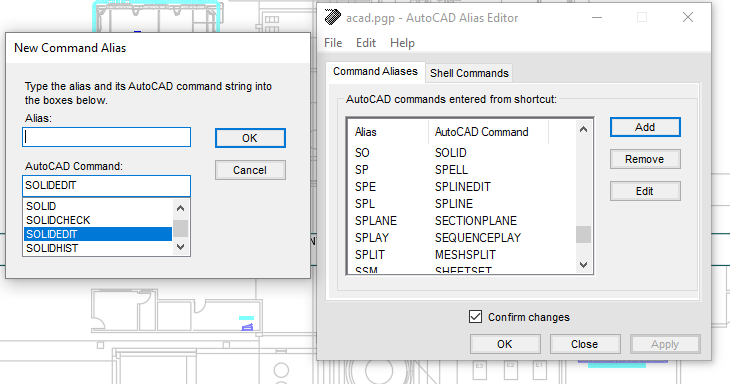Sort by the AutoCAD Command column header

(x=488, y=132)
